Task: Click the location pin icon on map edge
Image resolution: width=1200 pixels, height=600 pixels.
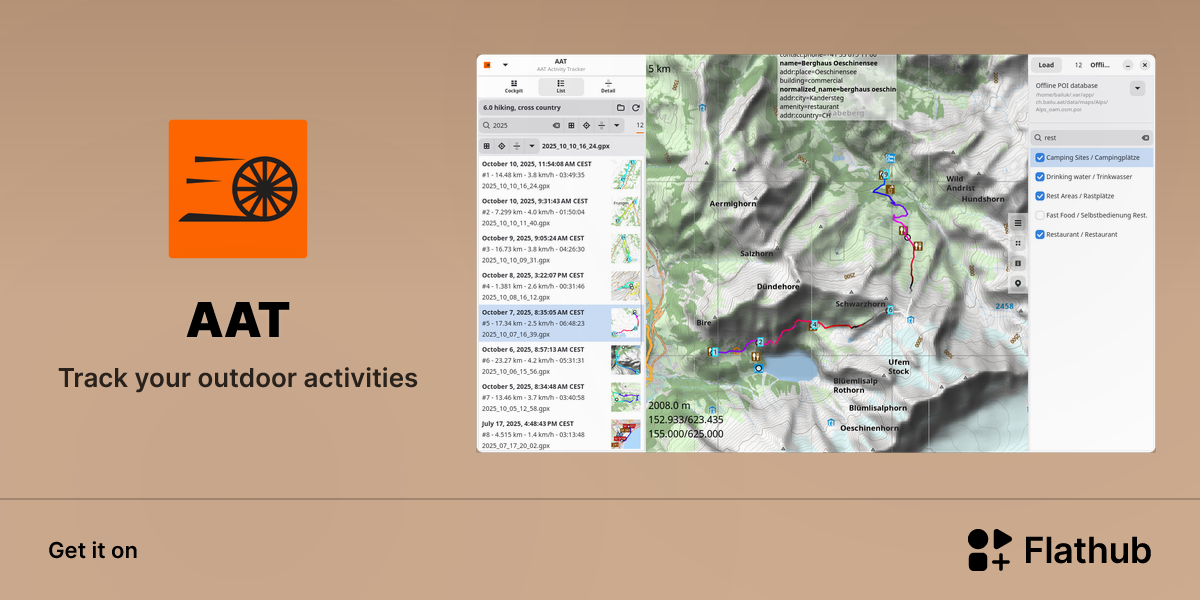Action: point(1018,283)
